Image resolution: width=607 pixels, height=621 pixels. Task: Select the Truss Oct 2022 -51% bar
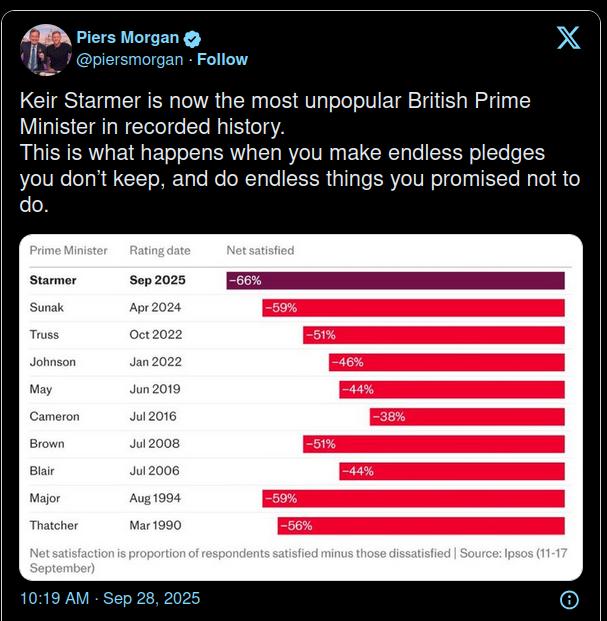(434, 335)
